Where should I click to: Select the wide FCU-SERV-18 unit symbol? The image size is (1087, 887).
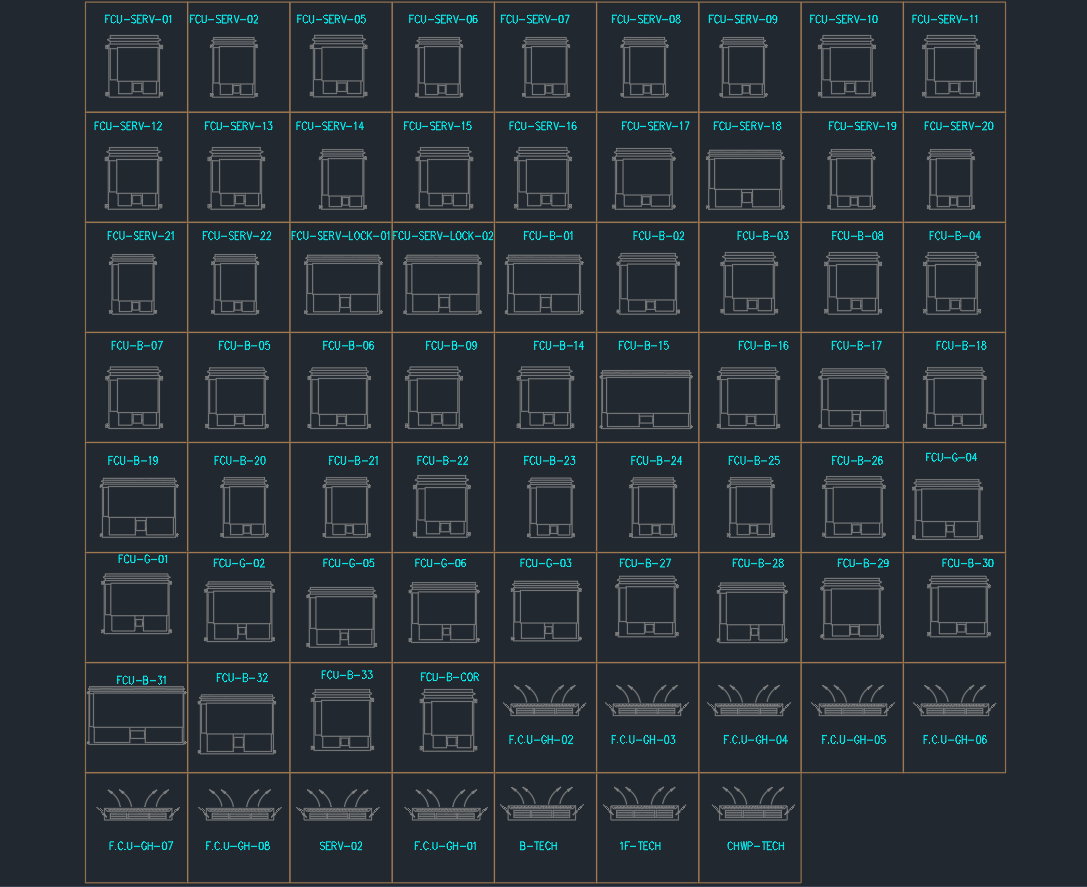tap(745, 179)
